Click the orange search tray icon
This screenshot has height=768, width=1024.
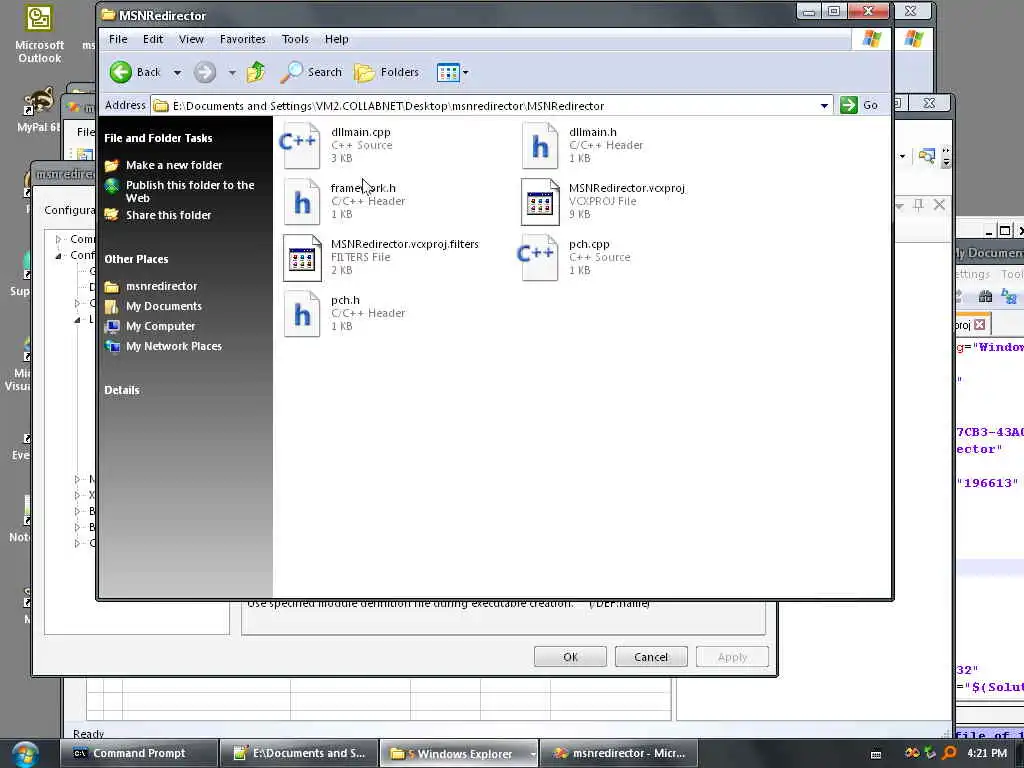tap(950, 753)
